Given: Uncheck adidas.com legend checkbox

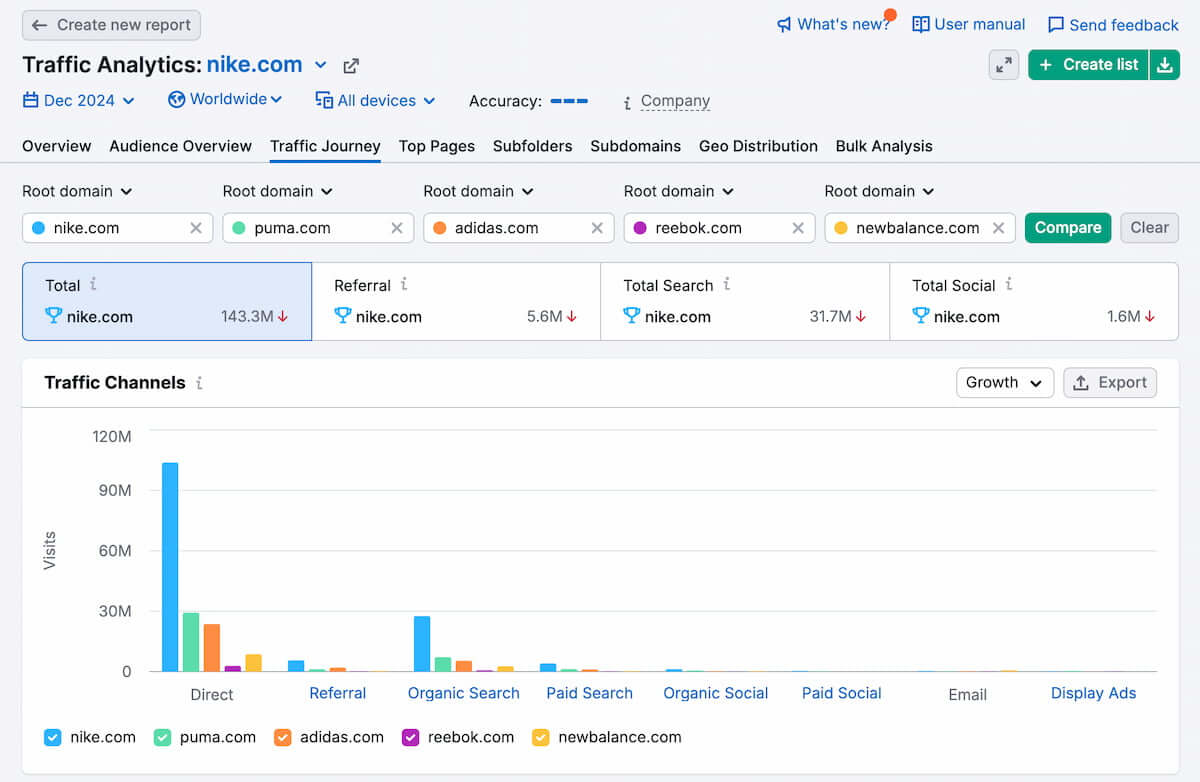Looking at the screenshot, I should point(283,737).
